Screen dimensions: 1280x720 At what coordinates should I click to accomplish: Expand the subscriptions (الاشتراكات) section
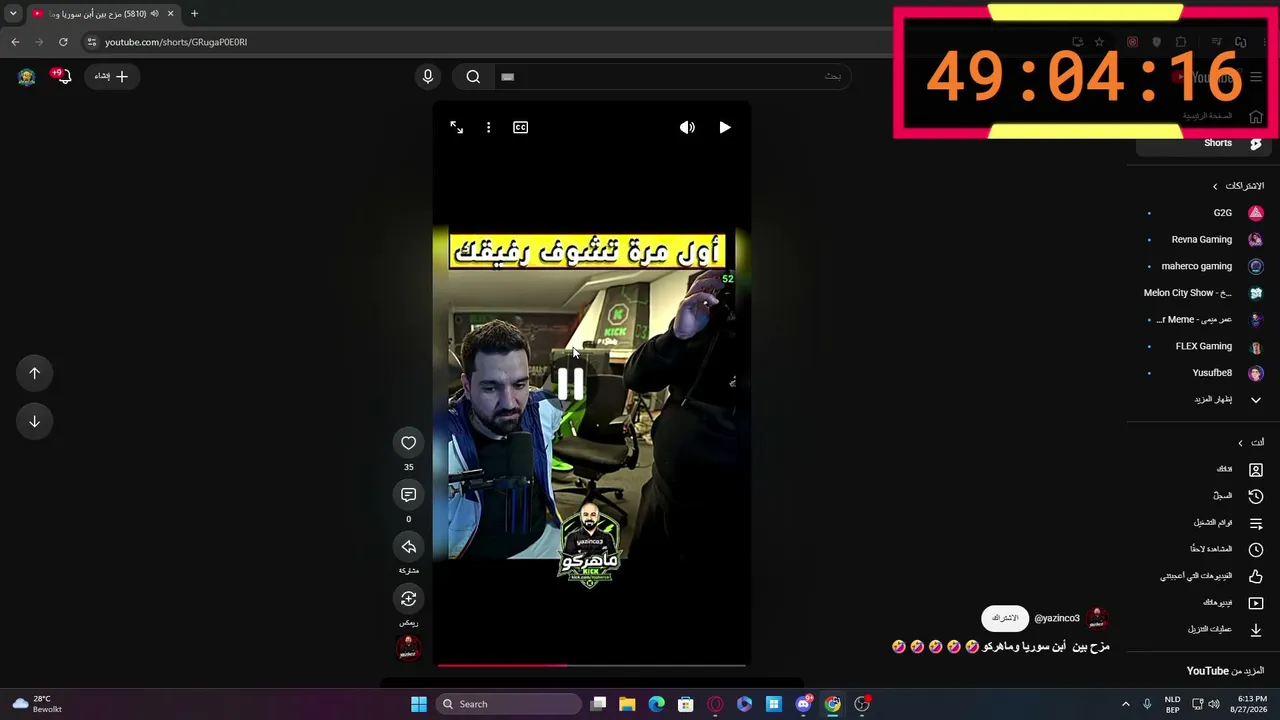(x=1238, y=186)
